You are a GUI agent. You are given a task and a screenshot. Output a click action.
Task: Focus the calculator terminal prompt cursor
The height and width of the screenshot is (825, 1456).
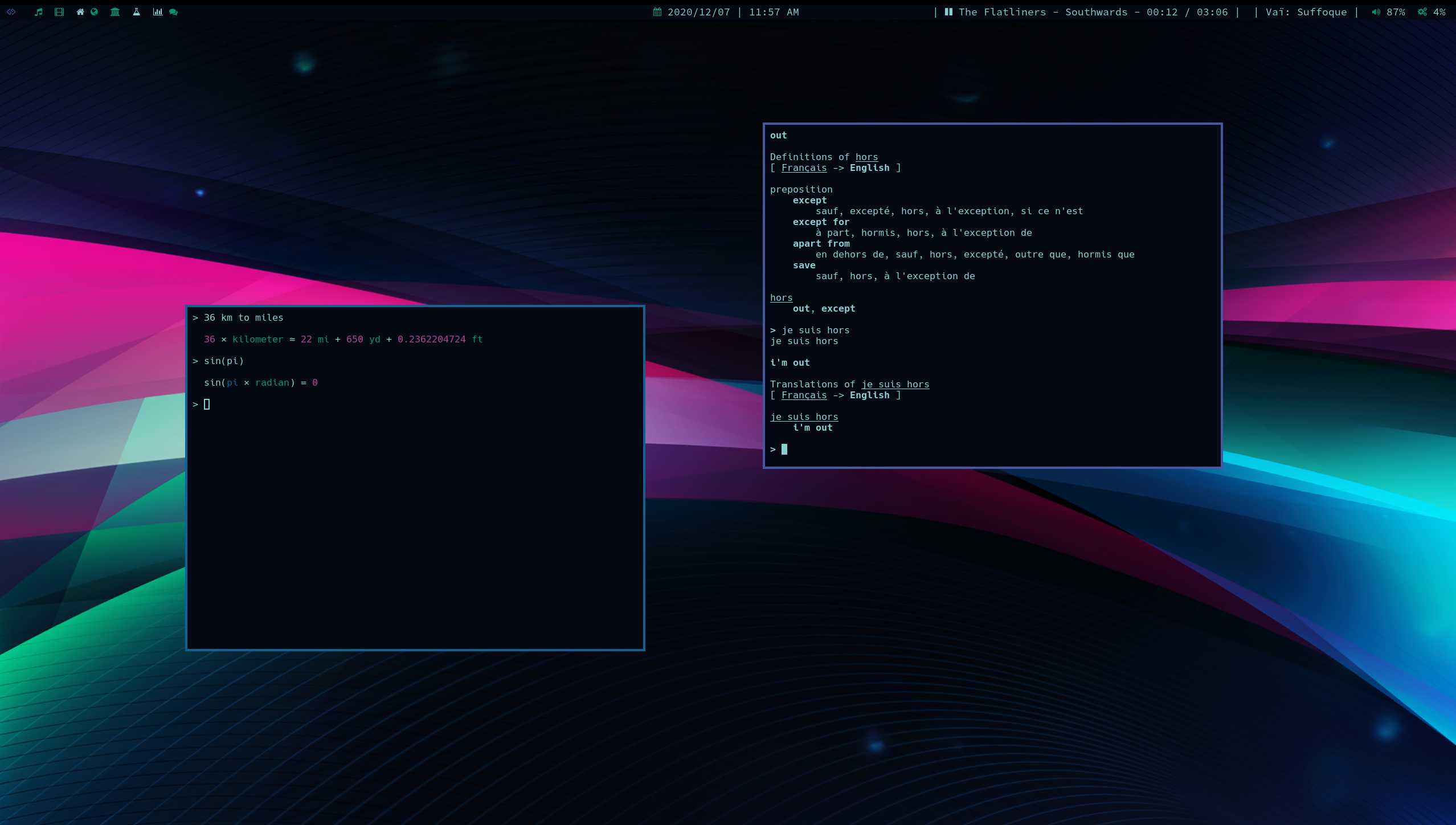pyautogui.click(x=207, y=405)
